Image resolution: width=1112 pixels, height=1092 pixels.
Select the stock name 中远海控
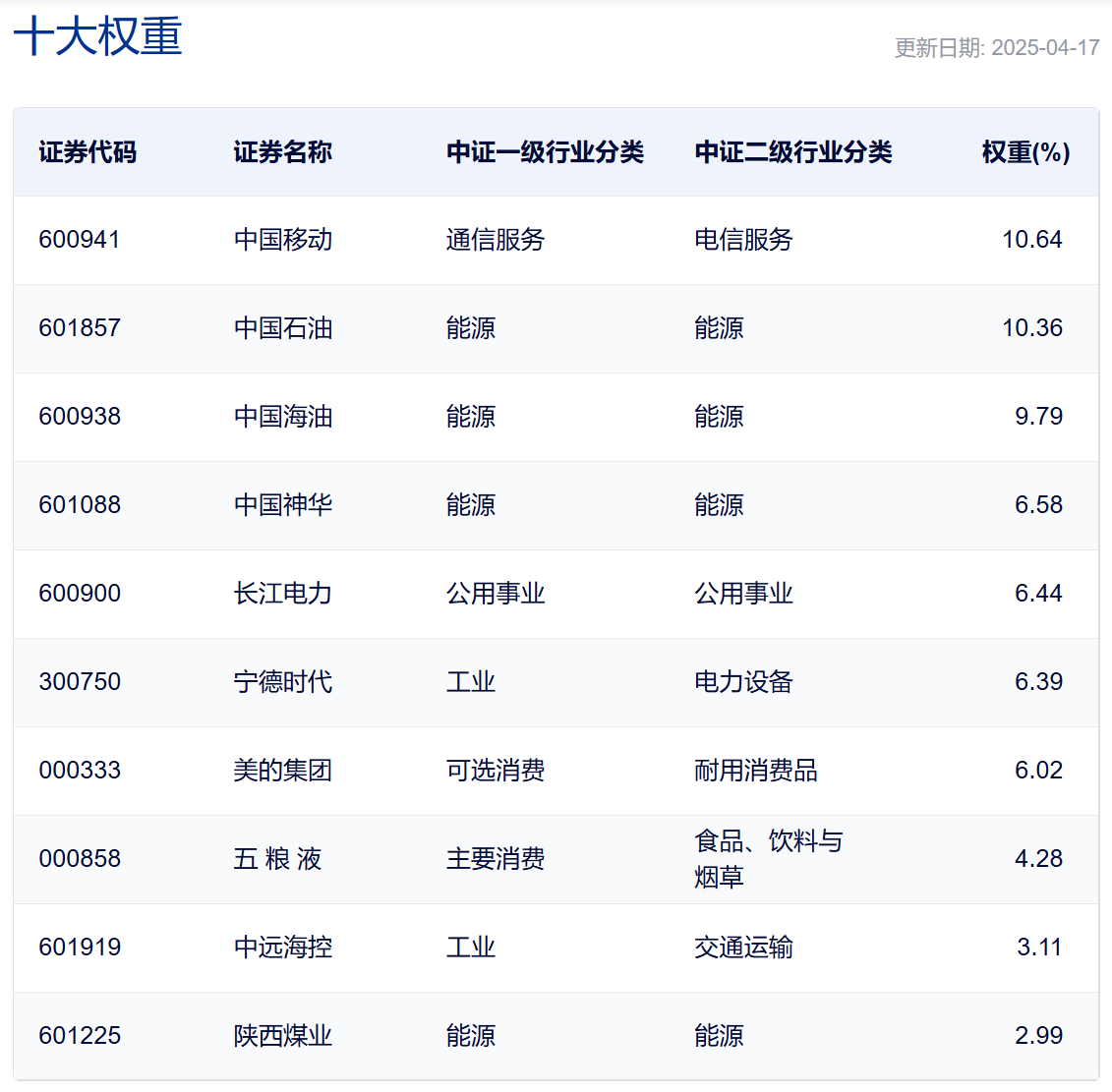coord(283,948)
